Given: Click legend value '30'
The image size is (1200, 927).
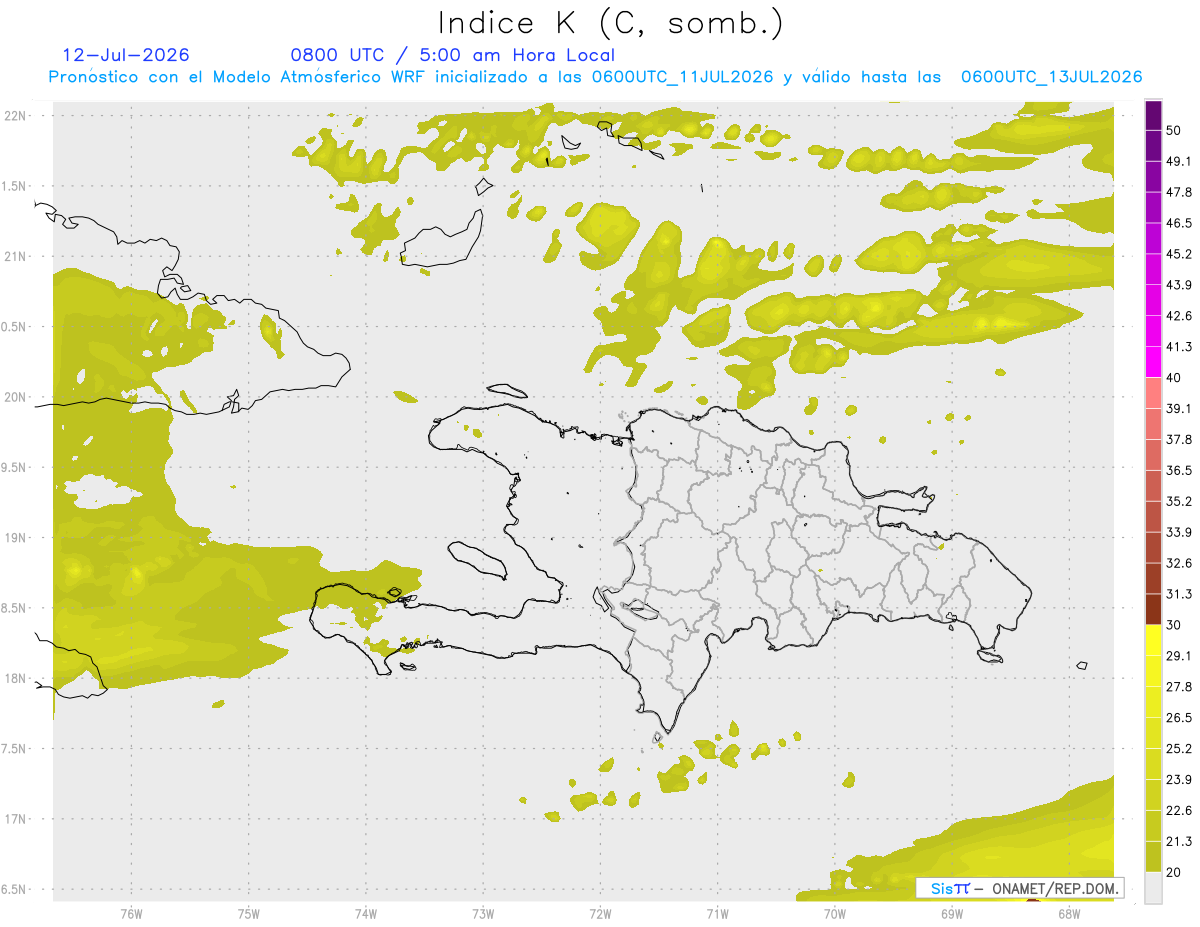Looking at the screenshot, I should (1174, 625).
